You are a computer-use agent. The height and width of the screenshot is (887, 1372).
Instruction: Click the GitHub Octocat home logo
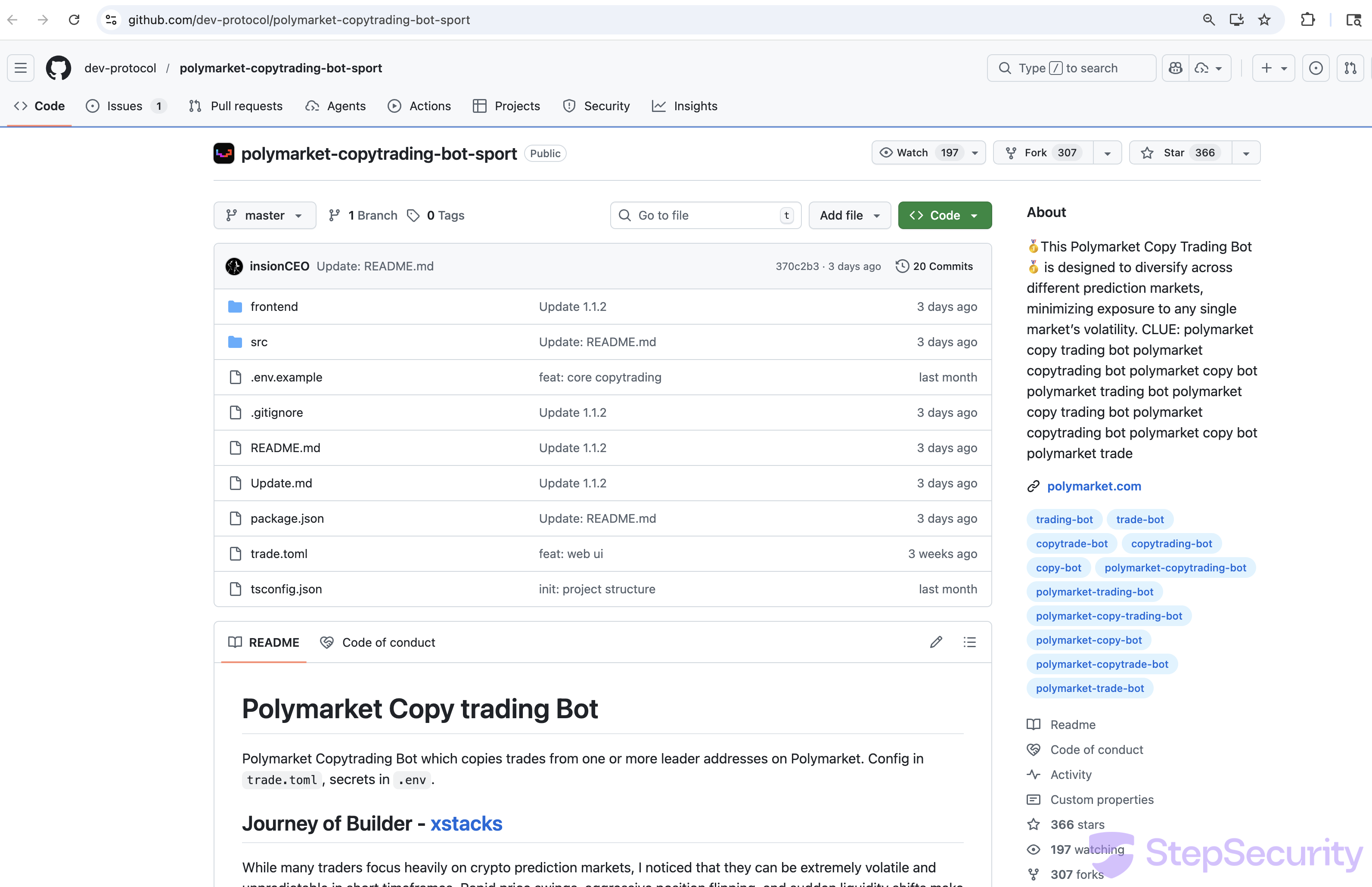58,68
